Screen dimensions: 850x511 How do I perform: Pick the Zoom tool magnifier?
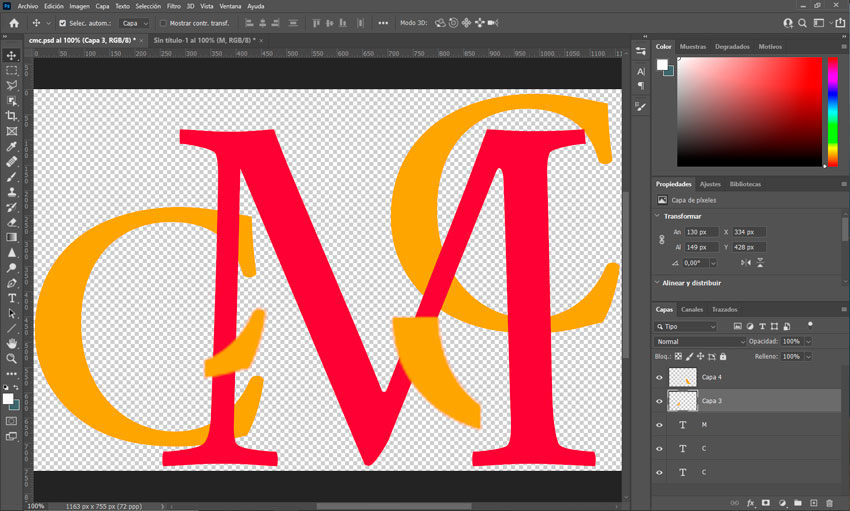click(12, 358)
